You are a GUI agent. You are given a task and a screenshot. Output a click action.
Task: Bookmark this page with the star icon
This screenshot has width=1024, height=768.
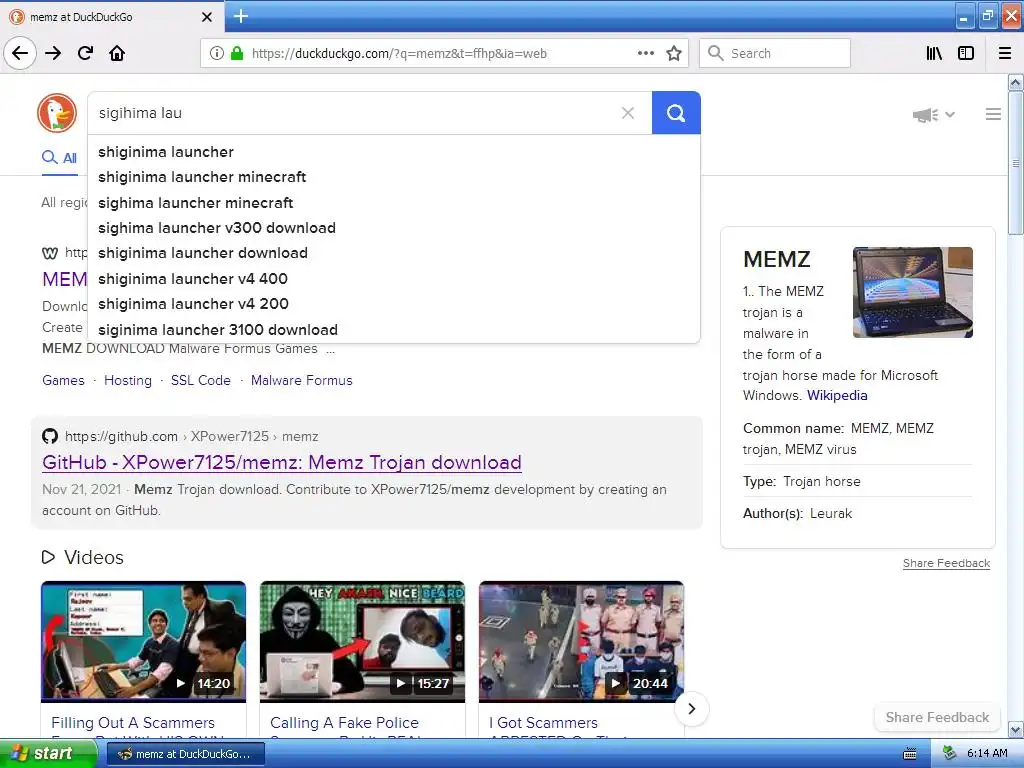coord(674,53)
